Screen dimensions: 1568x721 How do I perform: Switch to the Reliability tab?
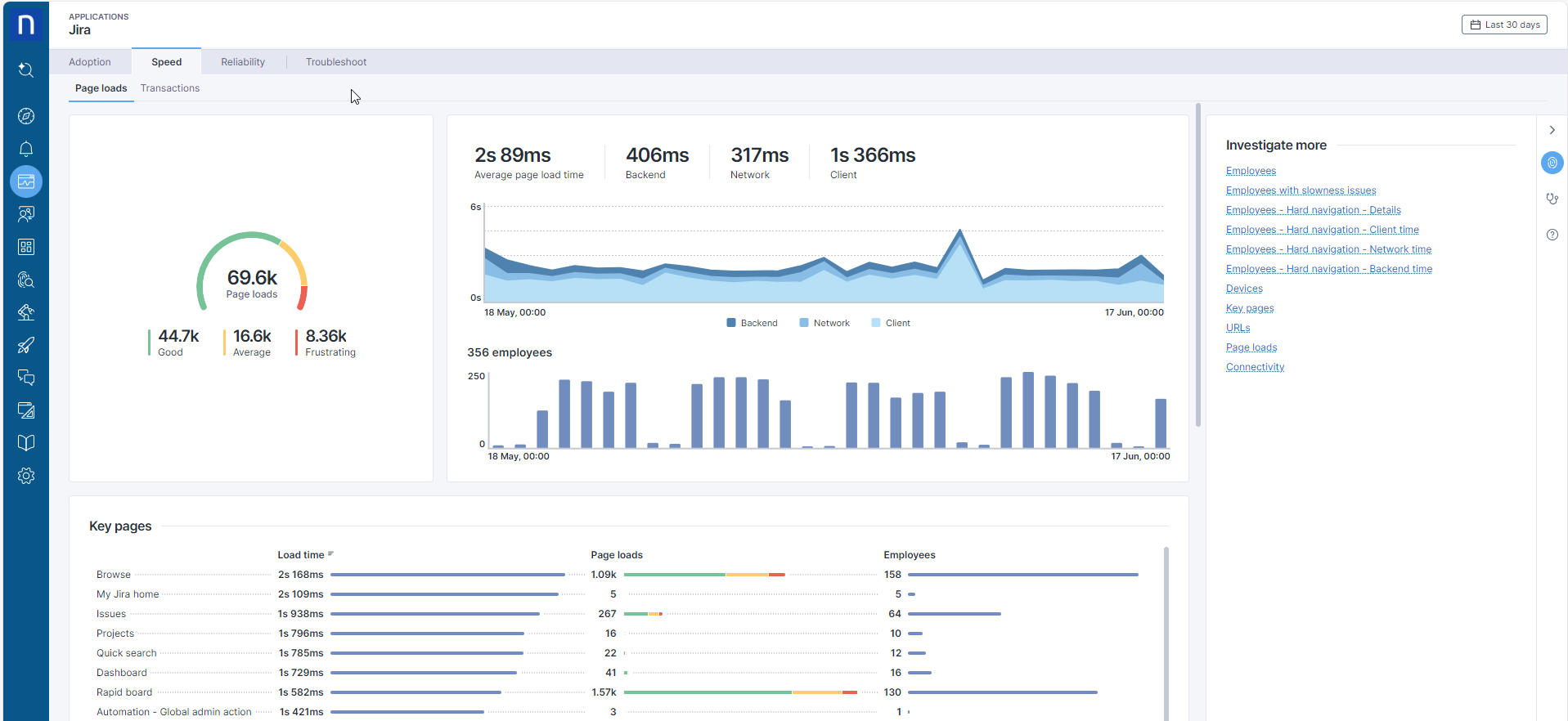click(243, 62)
